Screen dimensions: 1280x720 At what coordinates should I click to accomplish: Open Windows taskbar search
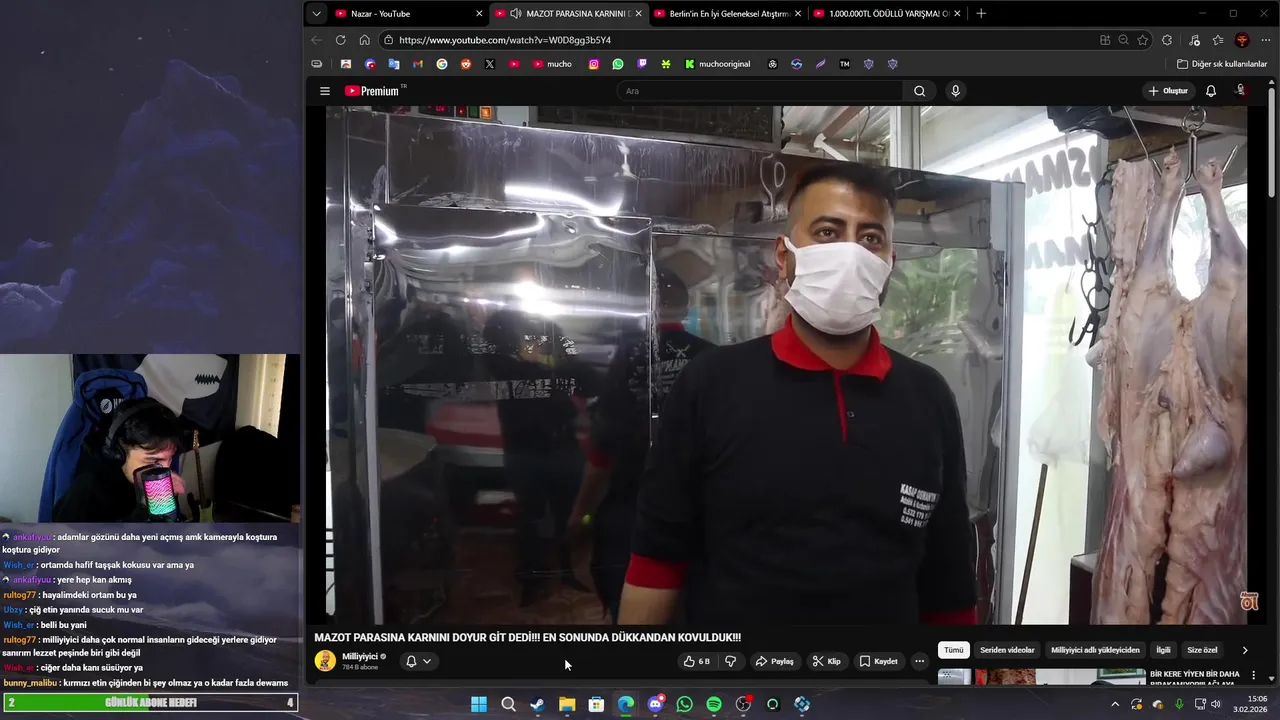coord(508,704)
